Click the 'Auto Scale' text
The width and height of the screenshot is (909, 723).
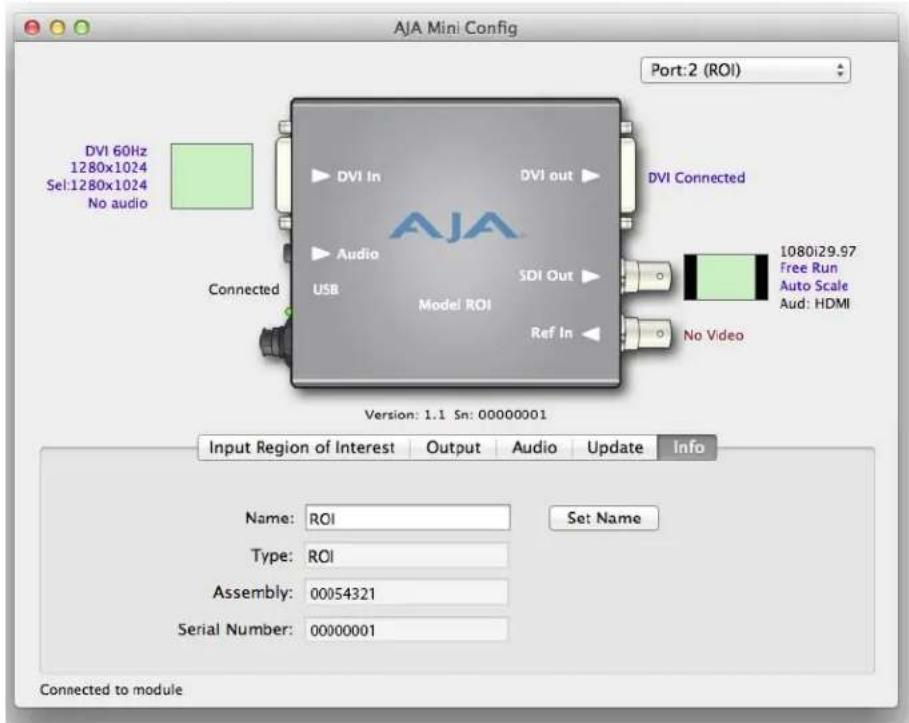coord(813,285)
